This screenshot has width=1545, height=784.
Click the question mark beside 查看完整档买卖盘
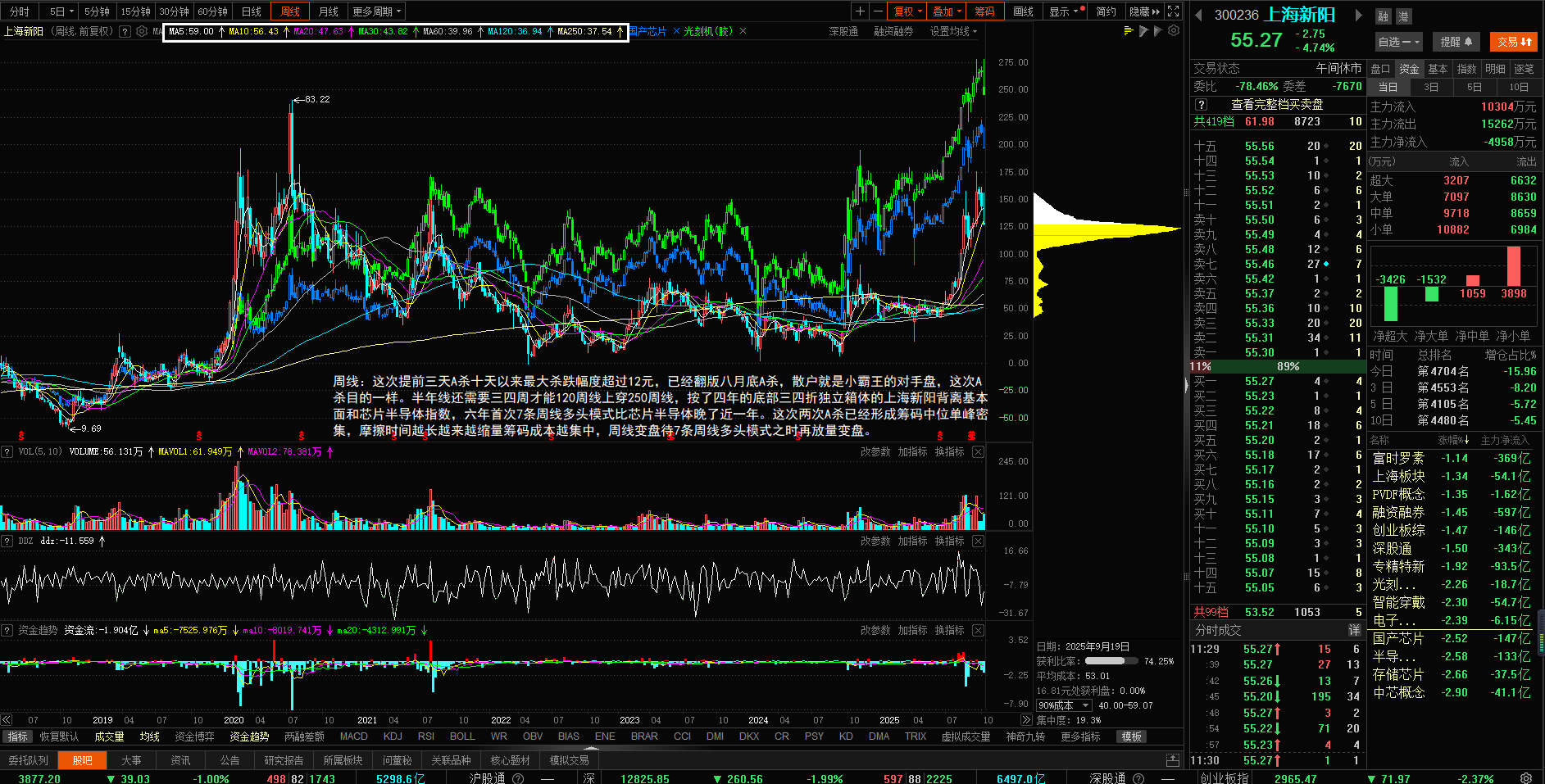point(1201,105)
